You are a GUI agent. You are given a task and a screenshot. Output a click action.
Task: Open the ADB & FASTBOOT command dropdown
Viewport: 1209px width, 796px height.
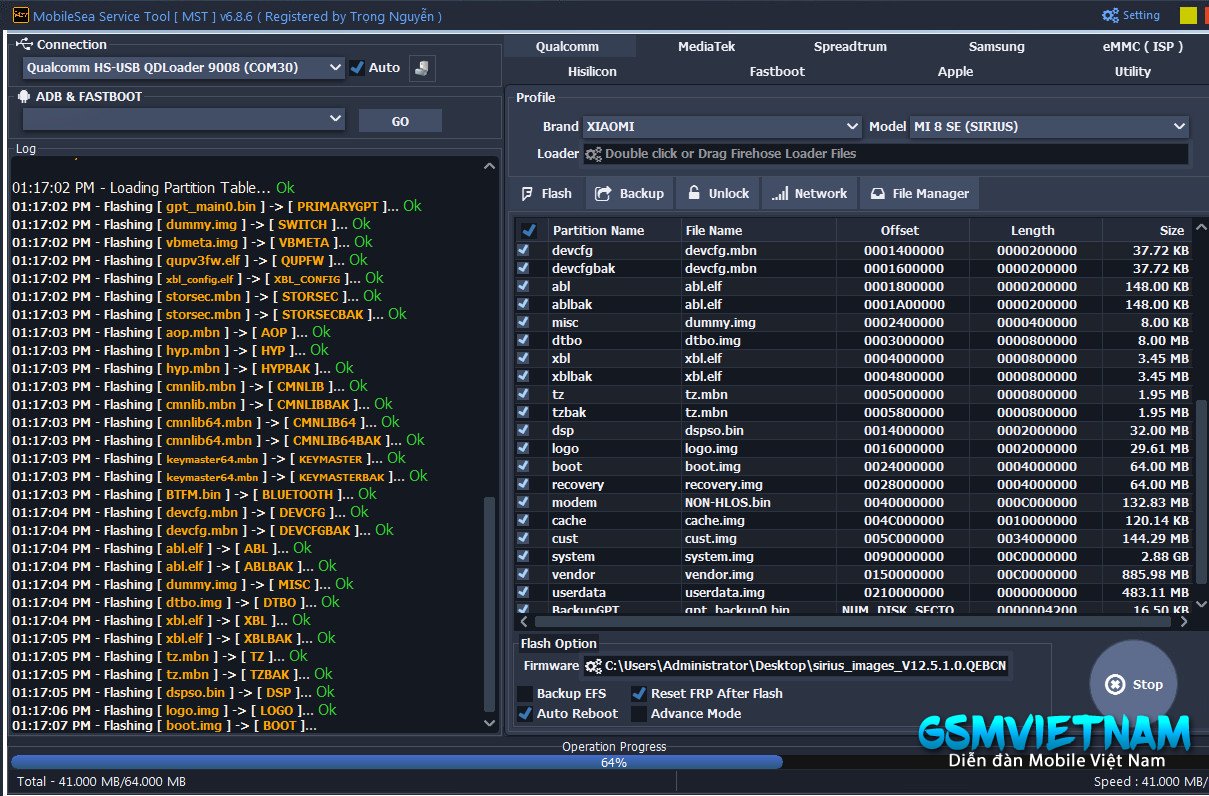pos(183,120)
